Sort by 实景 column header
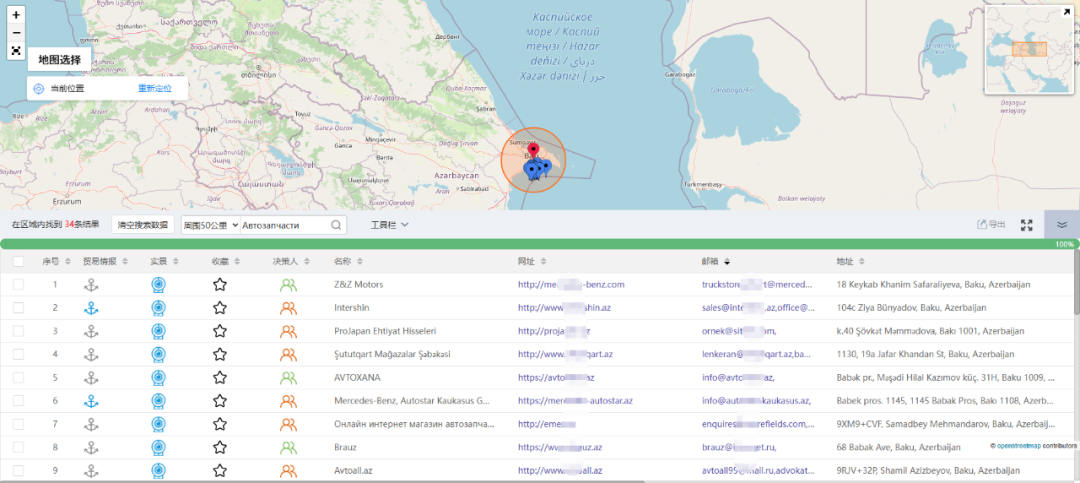 (165, 261)
